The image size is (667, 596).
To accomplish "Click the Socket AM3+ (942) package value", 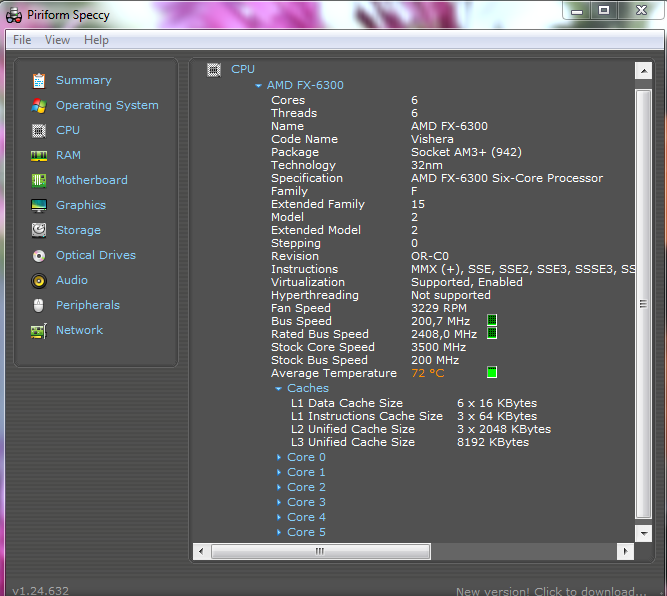I will click(466, 152).
